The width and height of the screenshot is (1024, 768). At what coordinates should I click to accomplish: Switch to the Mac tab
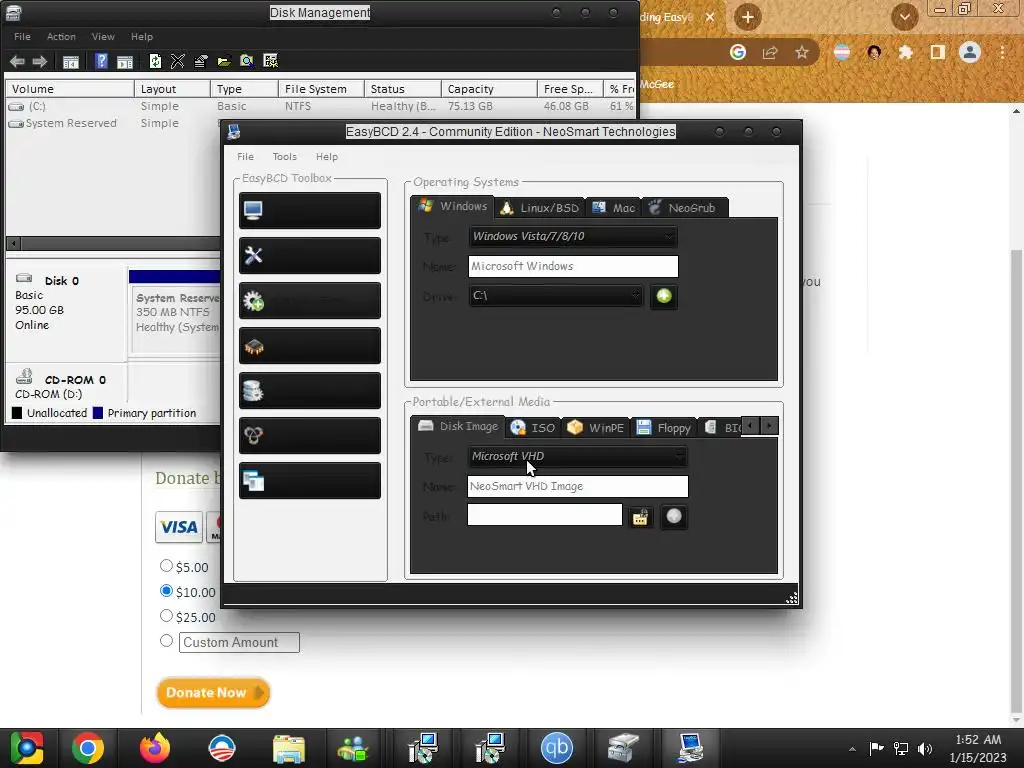(614, 208)
